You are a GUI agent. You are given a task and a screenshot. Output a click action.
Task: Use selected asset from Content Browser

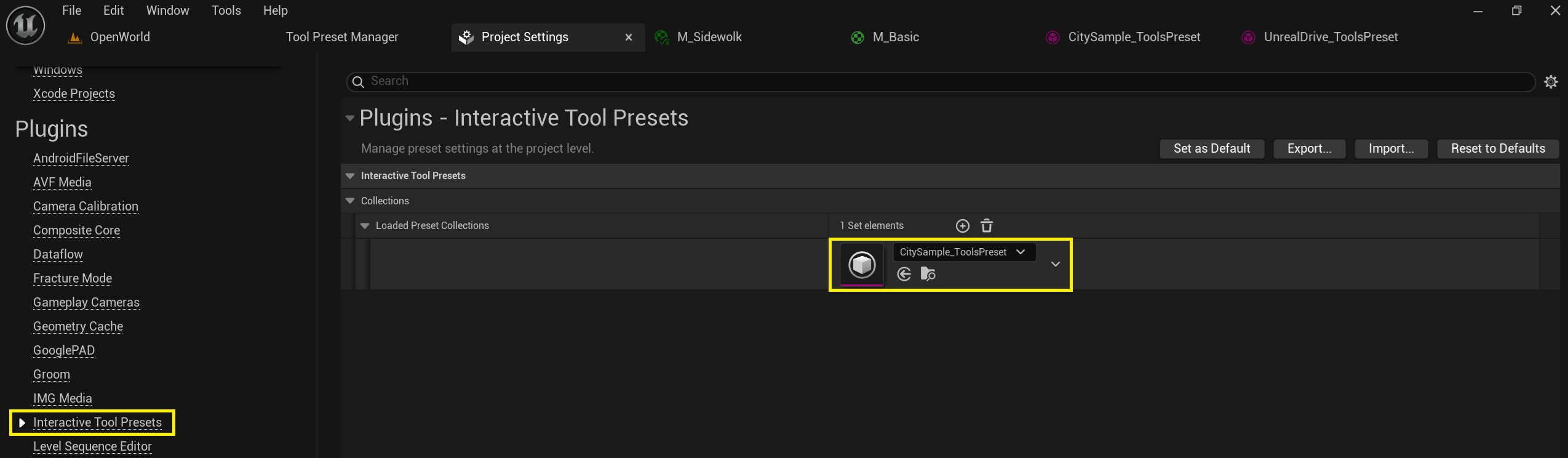[904, 274]
